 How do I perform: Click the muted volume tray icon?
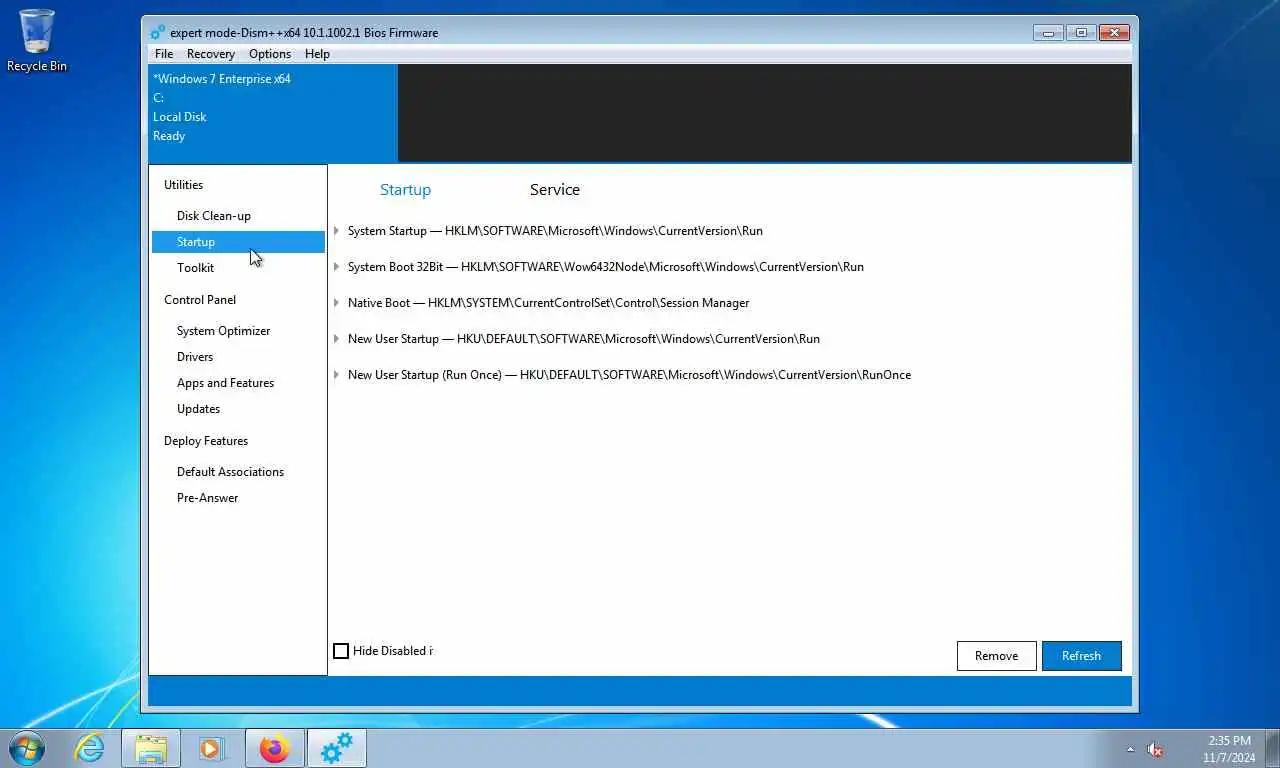1155,749
